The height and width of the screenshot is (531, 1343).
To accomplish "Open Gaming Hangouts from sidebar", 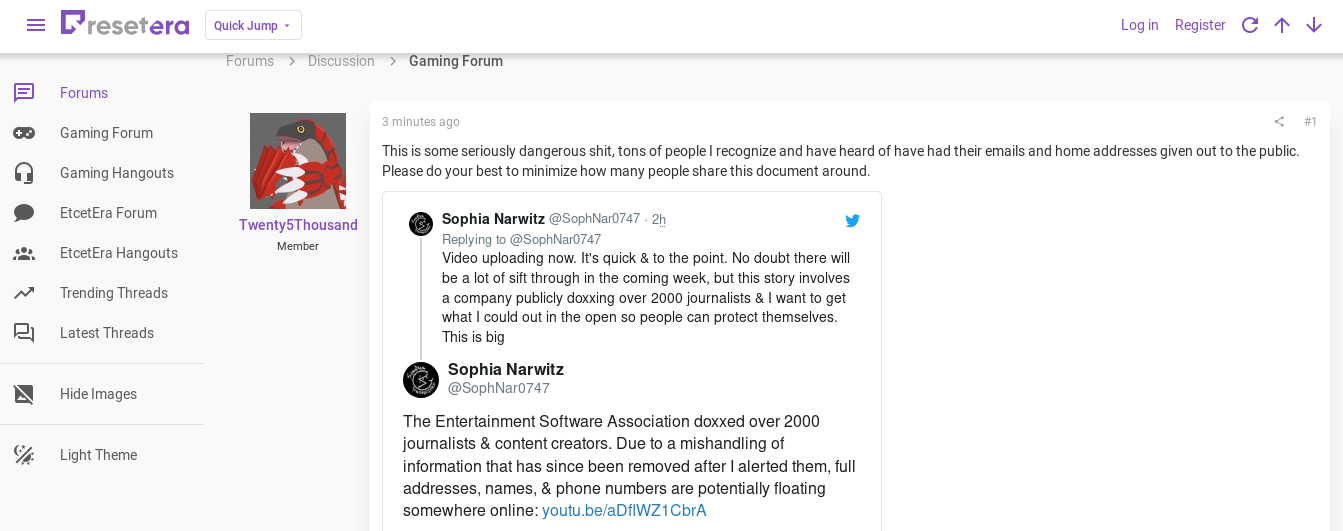I will tap(117, 173).
